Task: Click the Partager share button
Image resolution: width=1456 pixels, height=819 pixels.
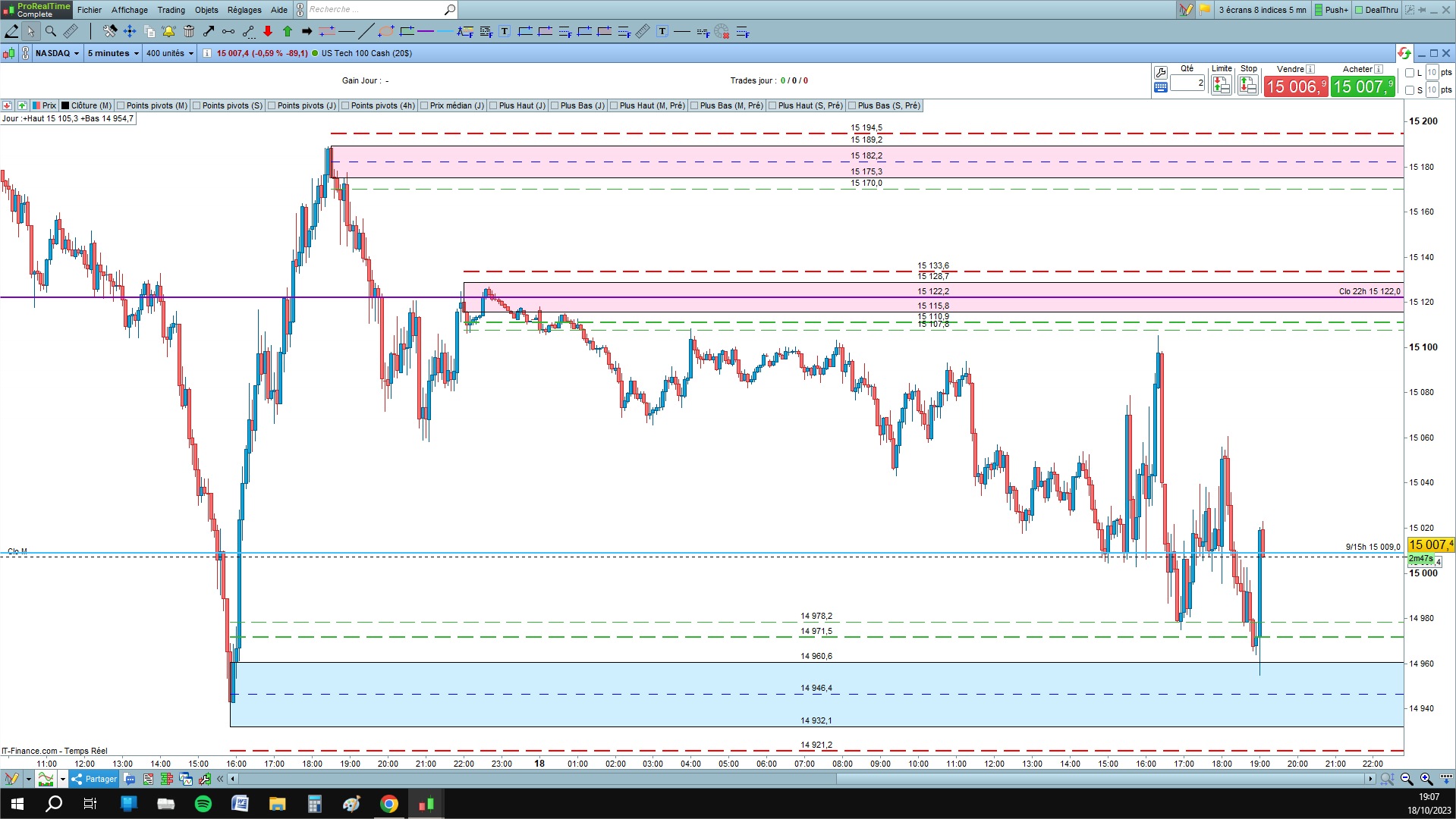Action: (x=94, y=779)
